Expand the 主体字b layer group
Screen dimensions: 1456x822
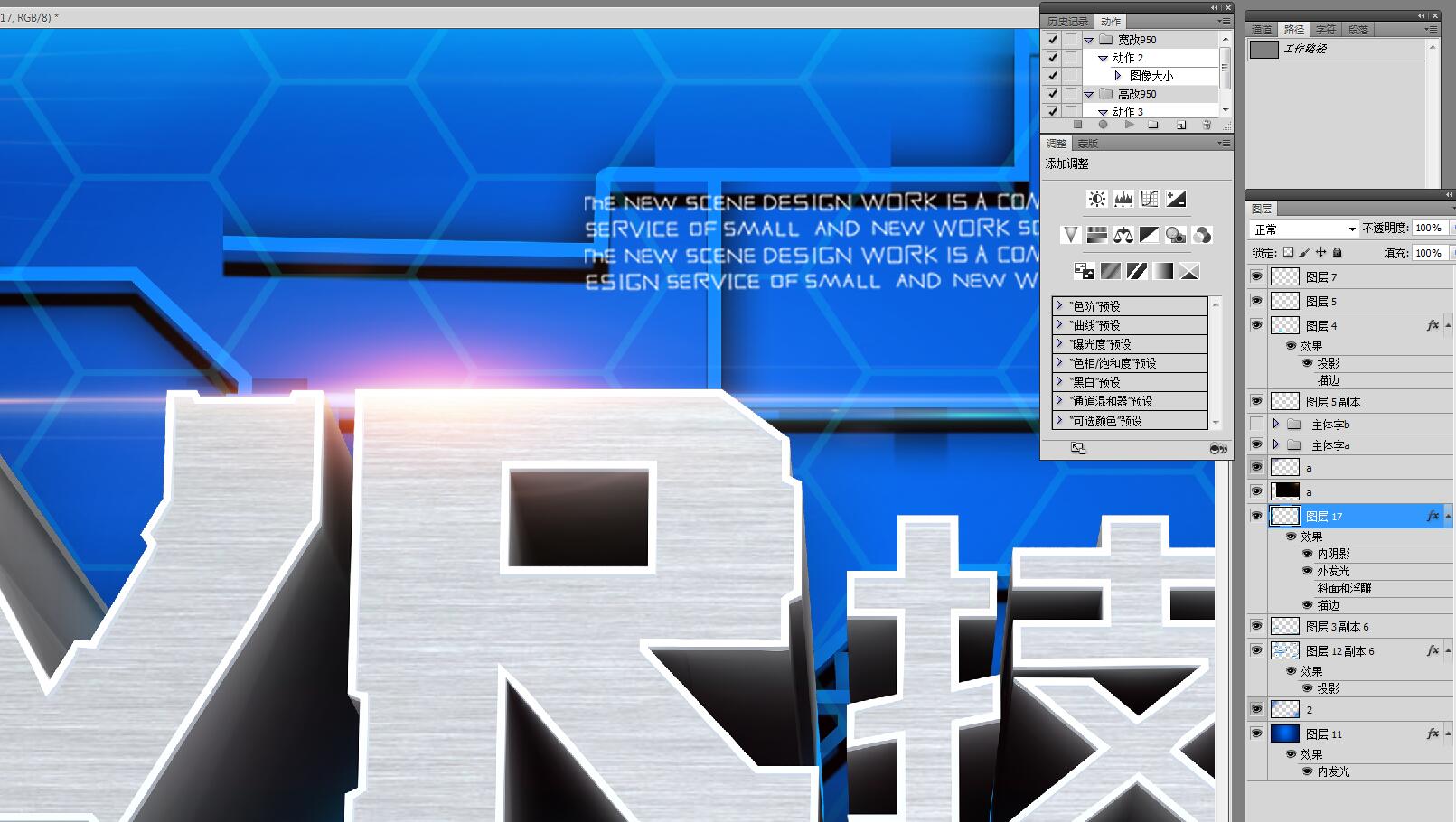(1276, 424)
